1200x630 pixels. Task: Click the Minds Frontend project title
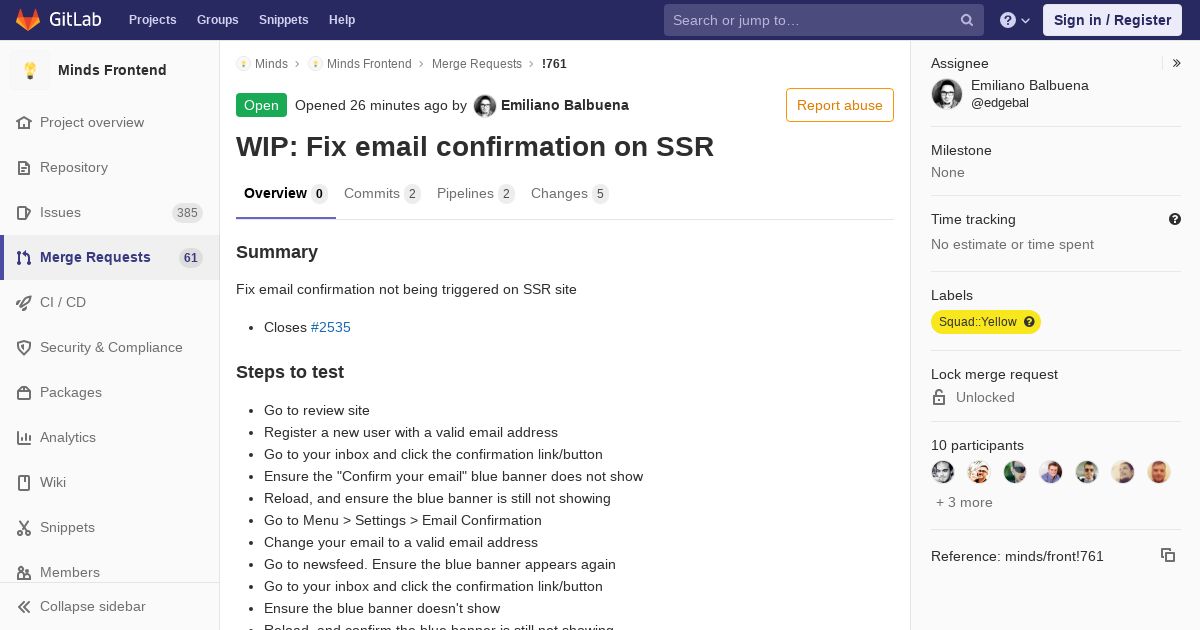point(112,70)
